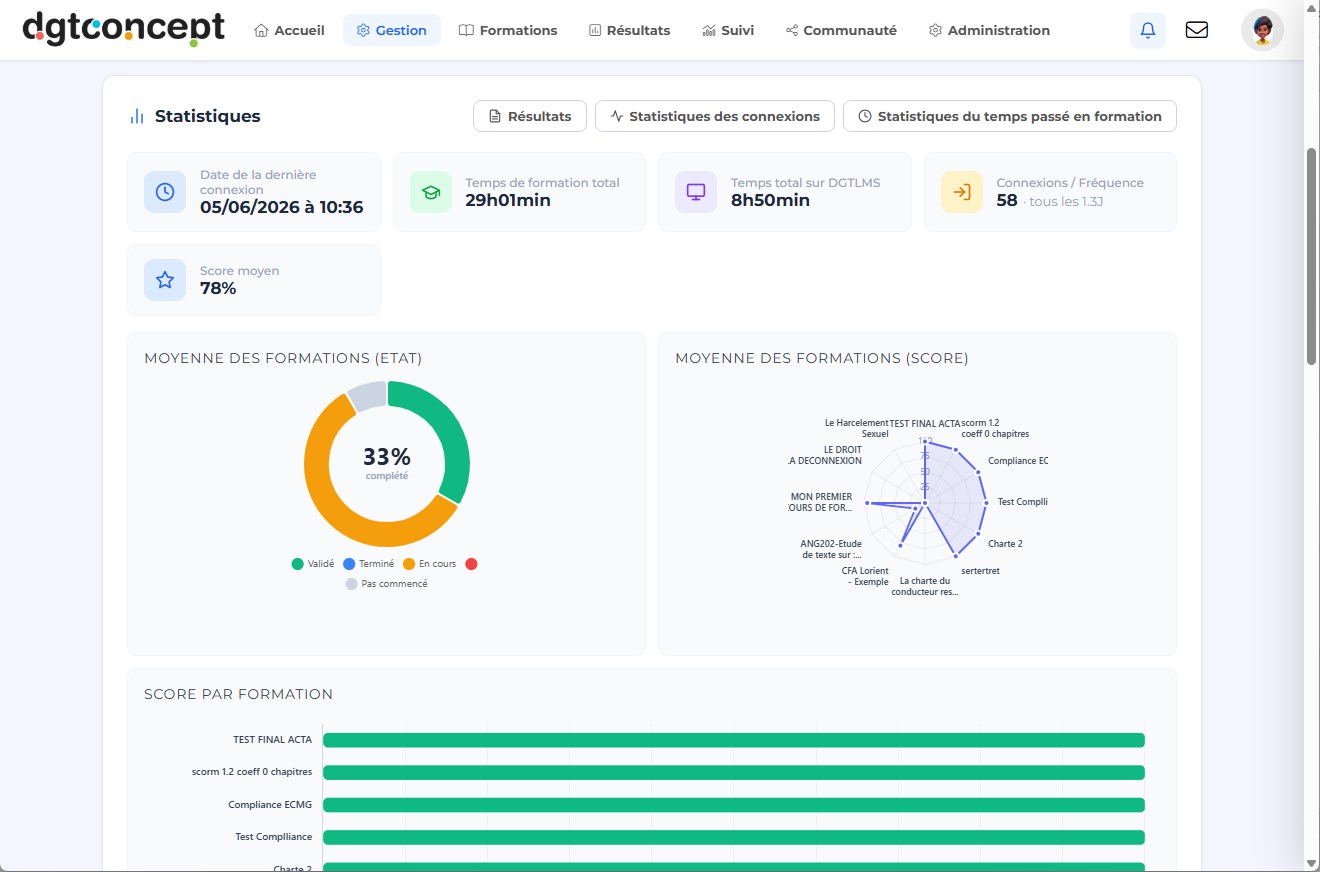Open the Gestion menu

tap(392, 30)
